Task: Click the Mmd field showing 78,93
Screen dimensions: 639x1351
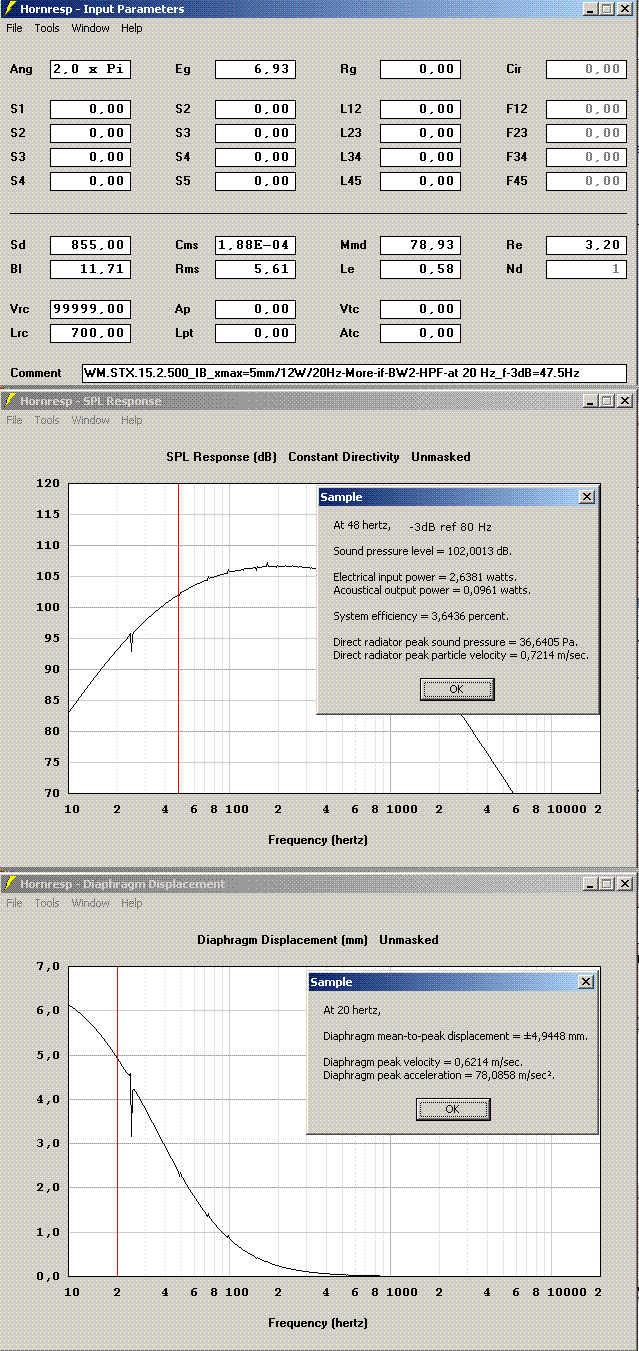Action: [420, 245]
